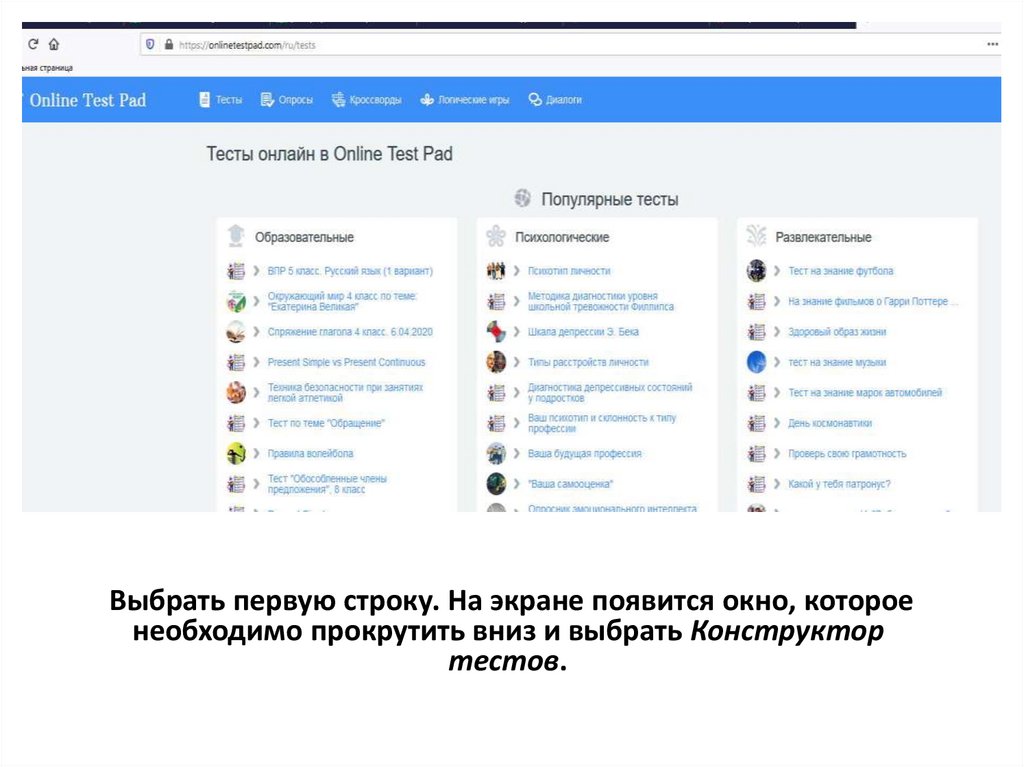This screenshot has height=767, width=1024.
Task: Click chevron beside ВПР 5 класс row
Action: coord(256,270)
